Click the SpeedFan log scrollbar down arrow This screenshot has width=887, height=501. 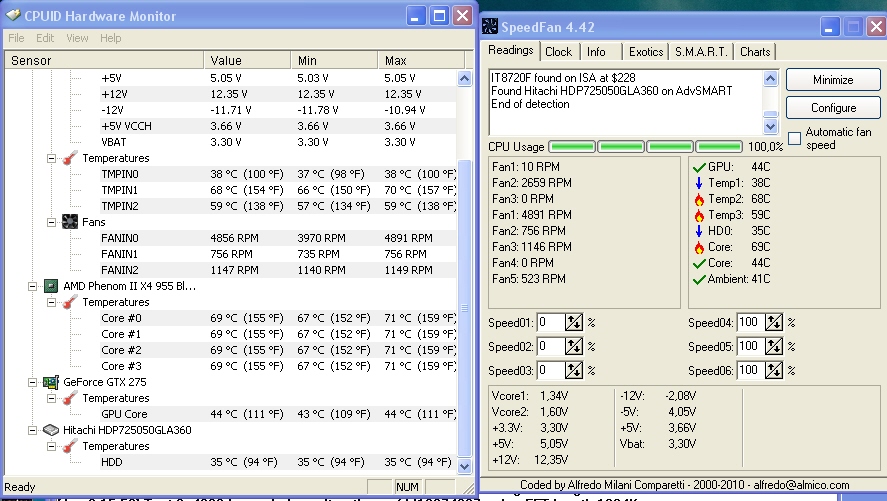(770, 127)
